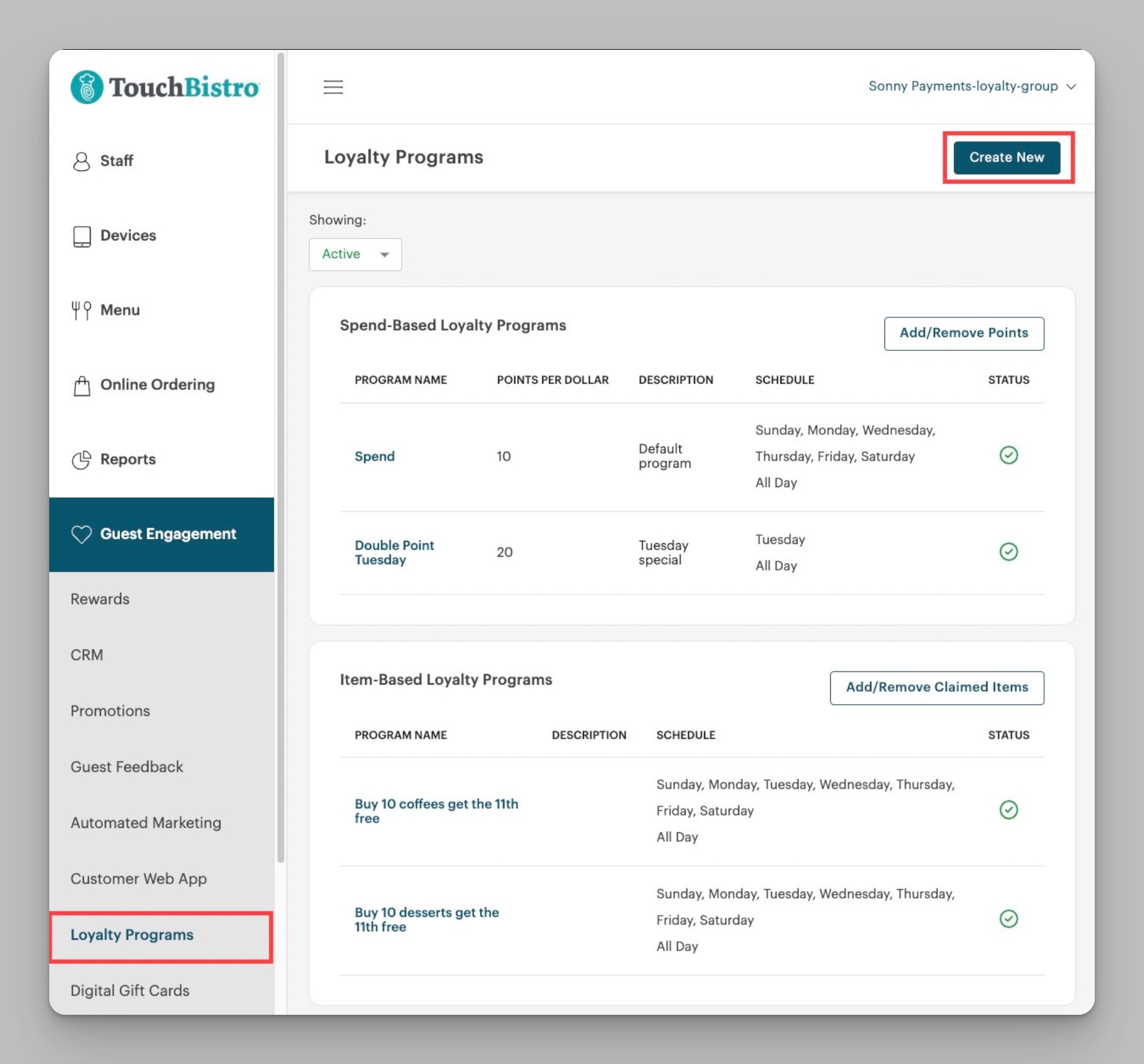
Task: Open the Staff section
Action: click(162, 162)
